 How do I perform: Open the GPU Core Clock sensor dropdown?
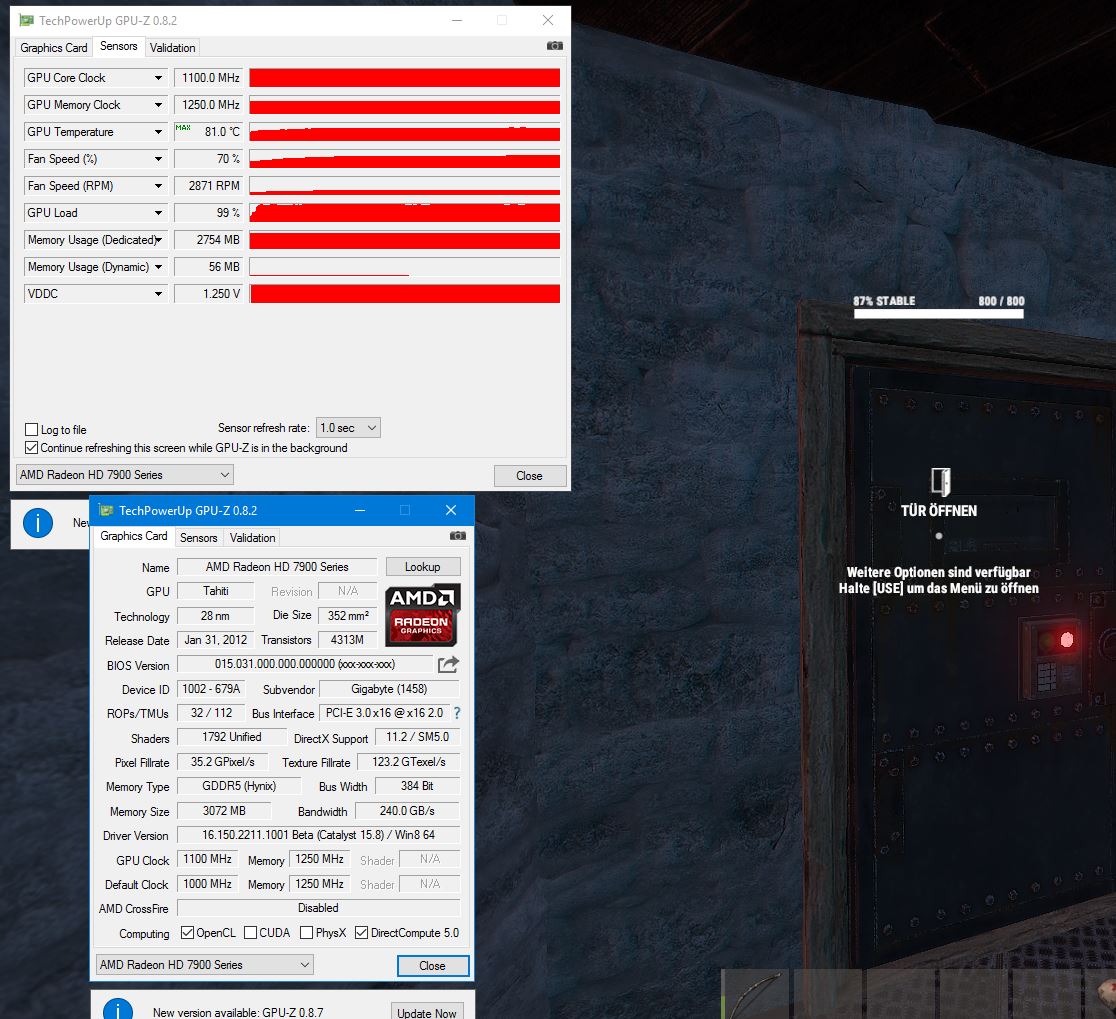[158, 78]
